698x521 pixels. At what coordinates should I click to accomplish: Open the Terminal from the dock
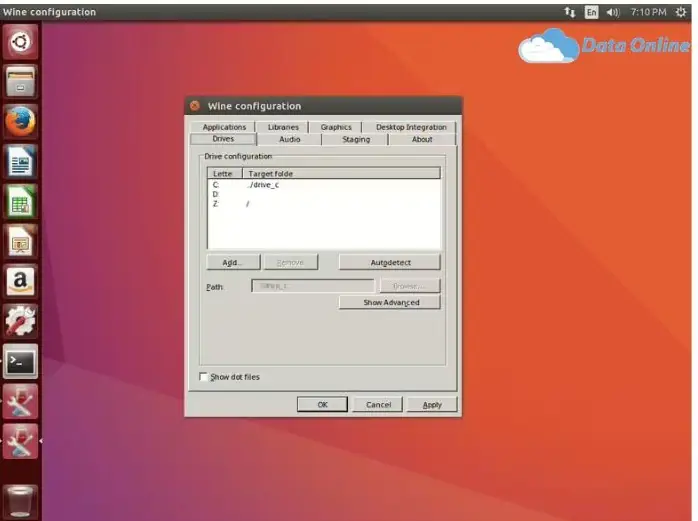coord(20,361)
